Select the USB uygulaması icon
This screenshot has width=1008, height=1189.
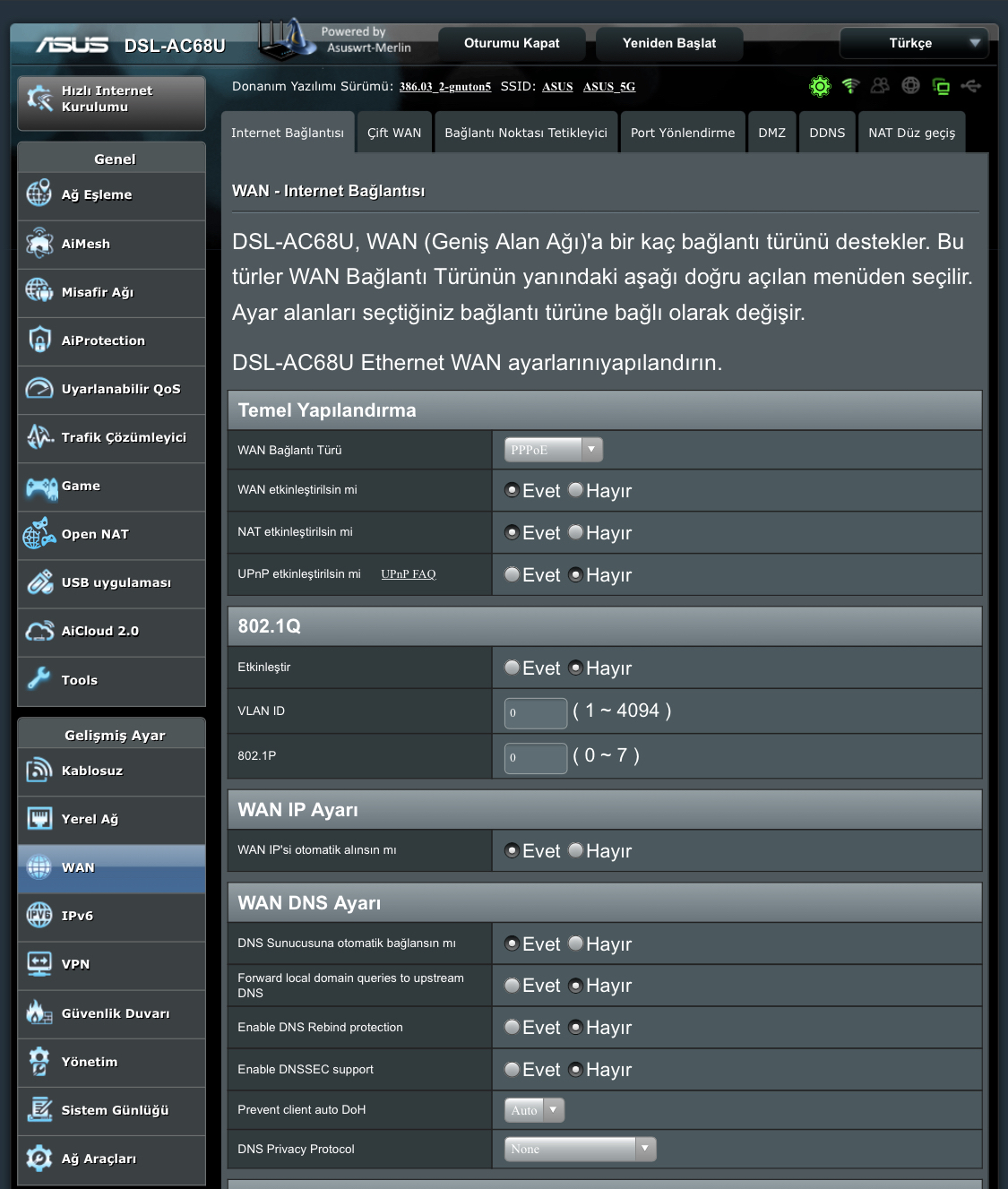click(x=39, y=582)
